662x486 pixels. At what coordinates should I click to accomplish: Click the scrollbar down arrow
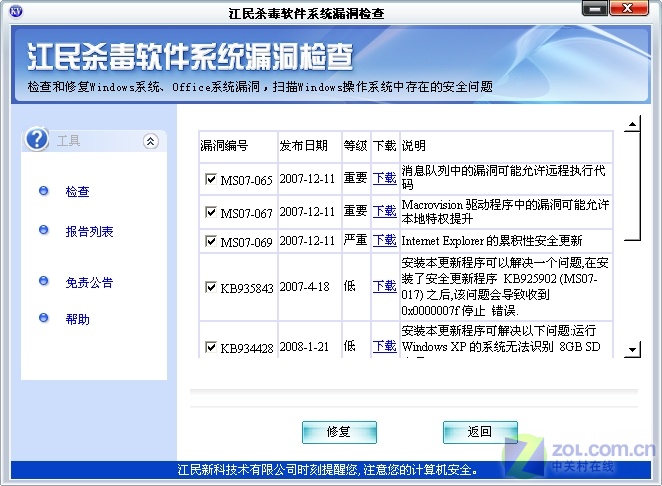632,349
